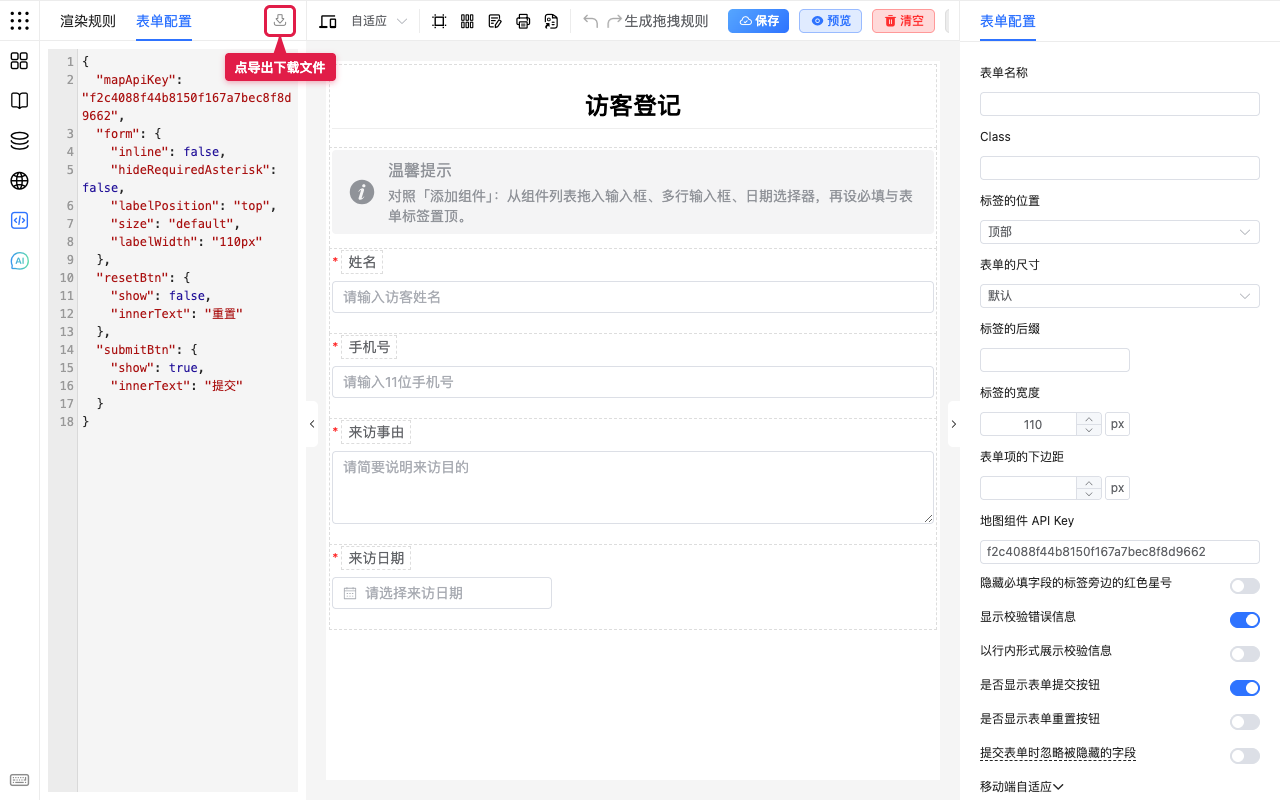The width and height of the screenshot is (1280, 800).
Task: Expand the 移动端自适应 section
Action: (1022, 787)
